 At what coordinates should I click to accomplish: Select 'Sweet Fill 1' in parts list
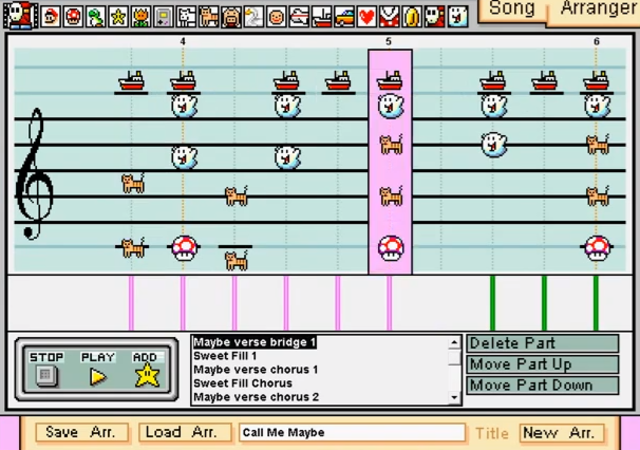click(225, 356)
